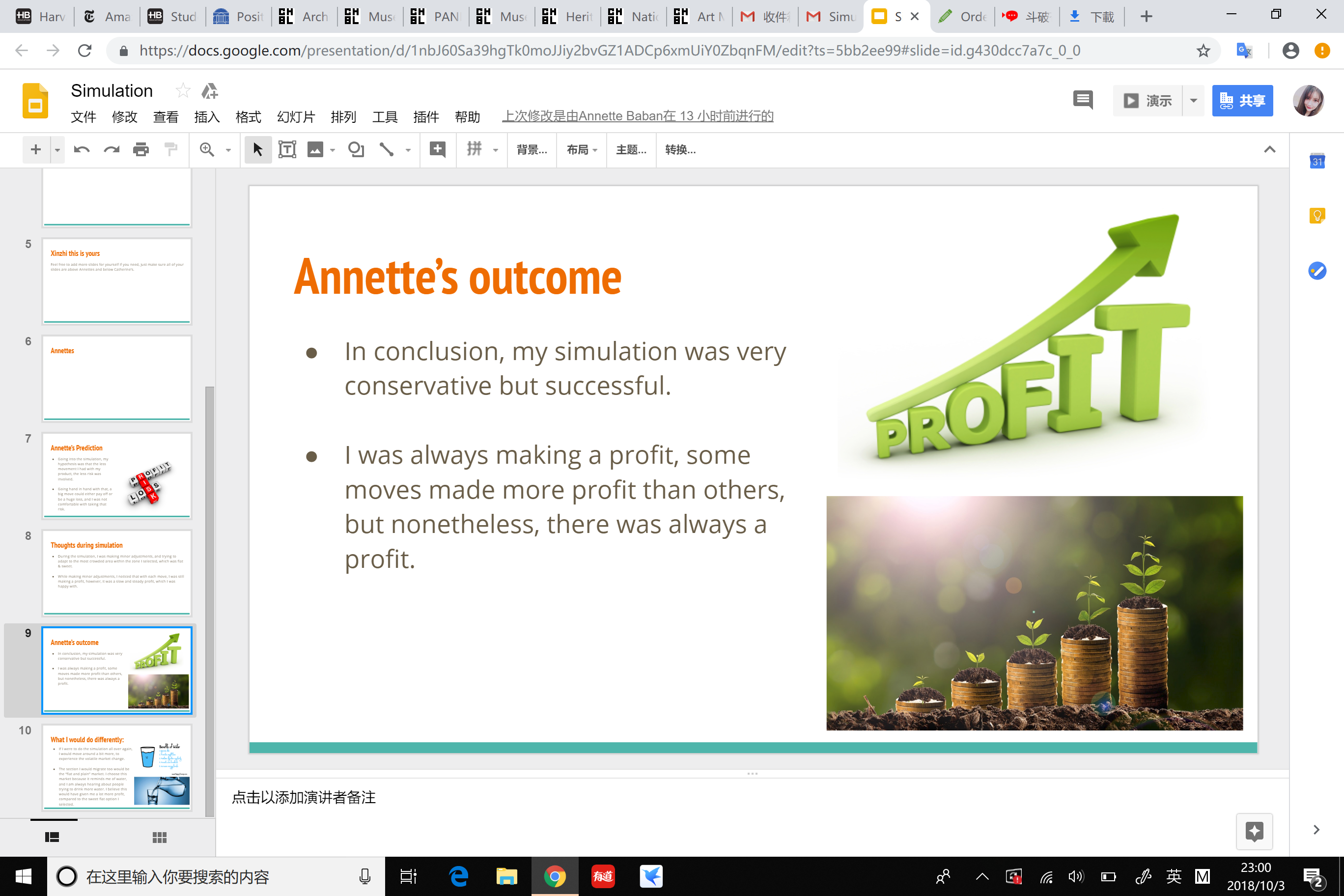This screenshot has height=896, width=1344.
Task: Open the 帮助 menu
Action: pyautogui.click(x=467, y=116)
